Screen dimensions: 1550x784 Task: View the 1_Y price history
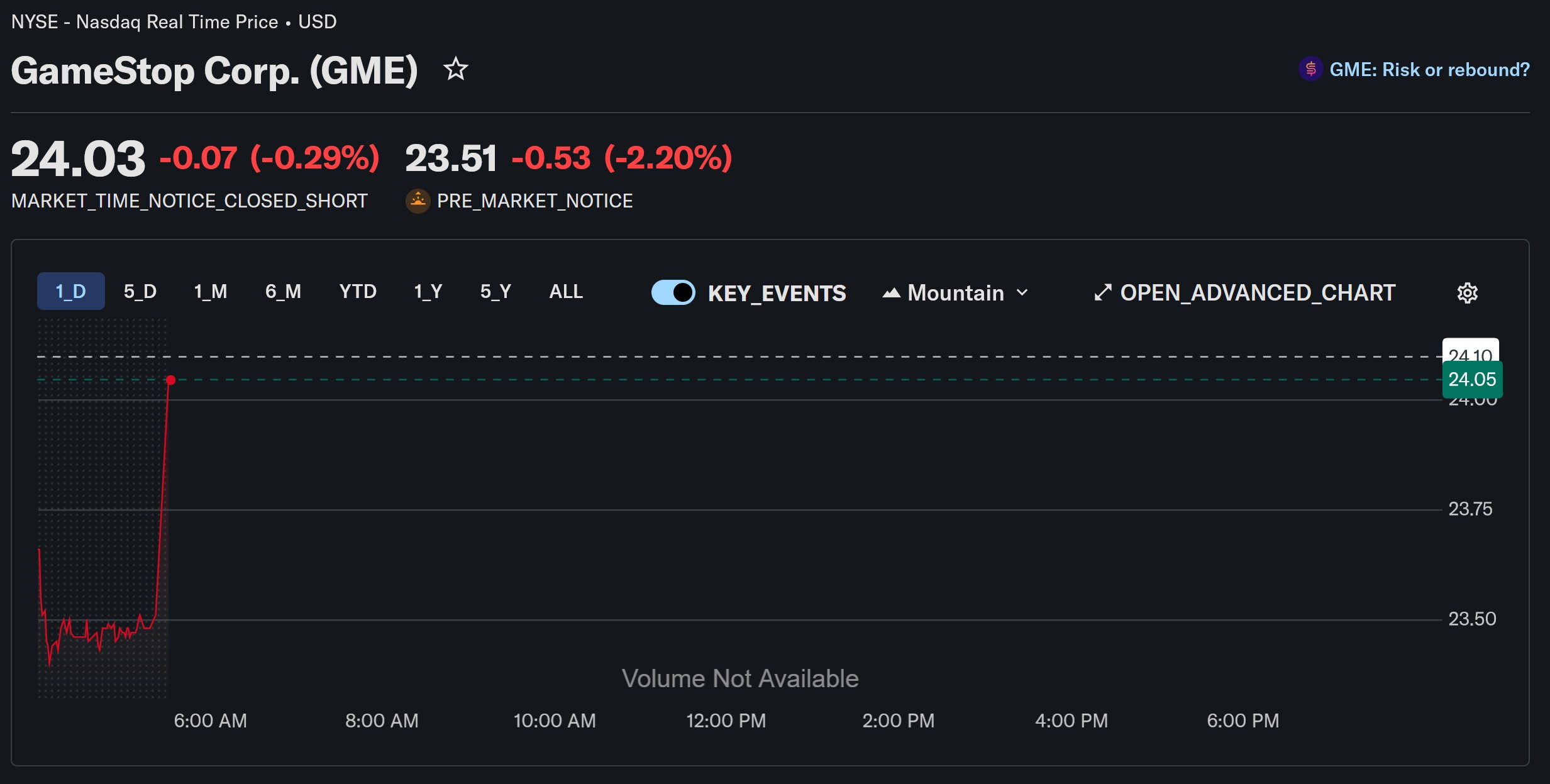428,292
